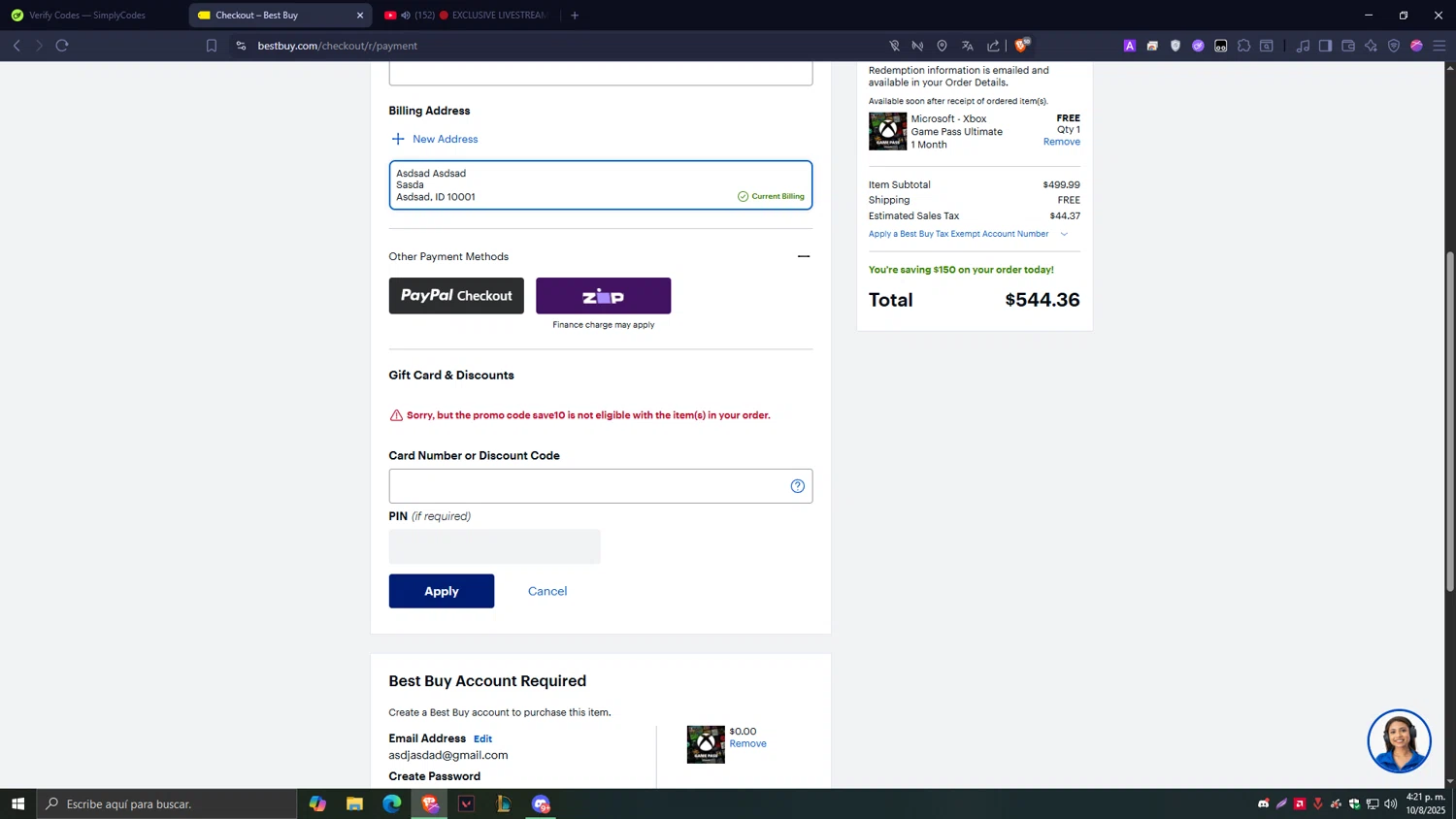Remove the $0.00 item in account section
This screenshot has height=819, width=1456.
point(747,744)
